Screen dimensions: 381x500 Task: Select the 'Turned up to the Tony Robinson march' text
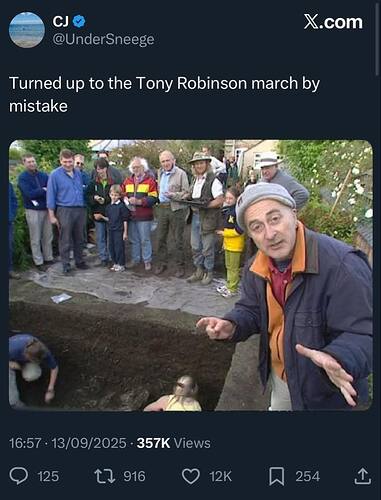pos(155,83)
